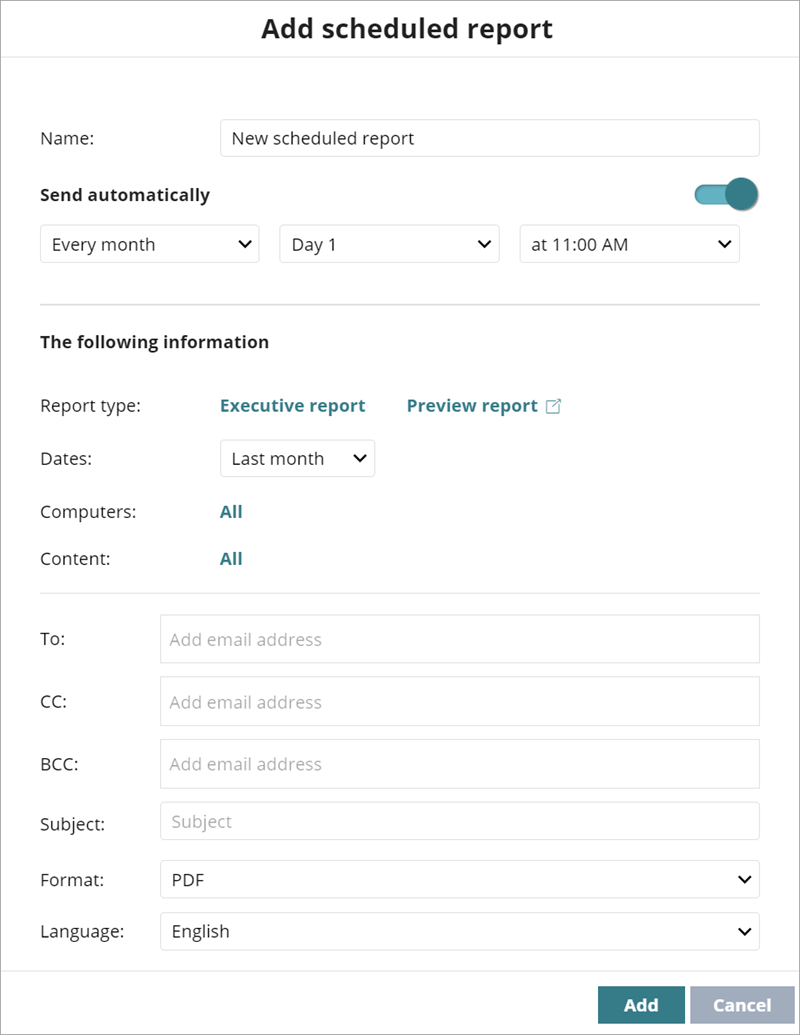Viewport: 800px width, 1035px height.
Task: Cancel creating the scheduled report
Action: (742, 1004)
